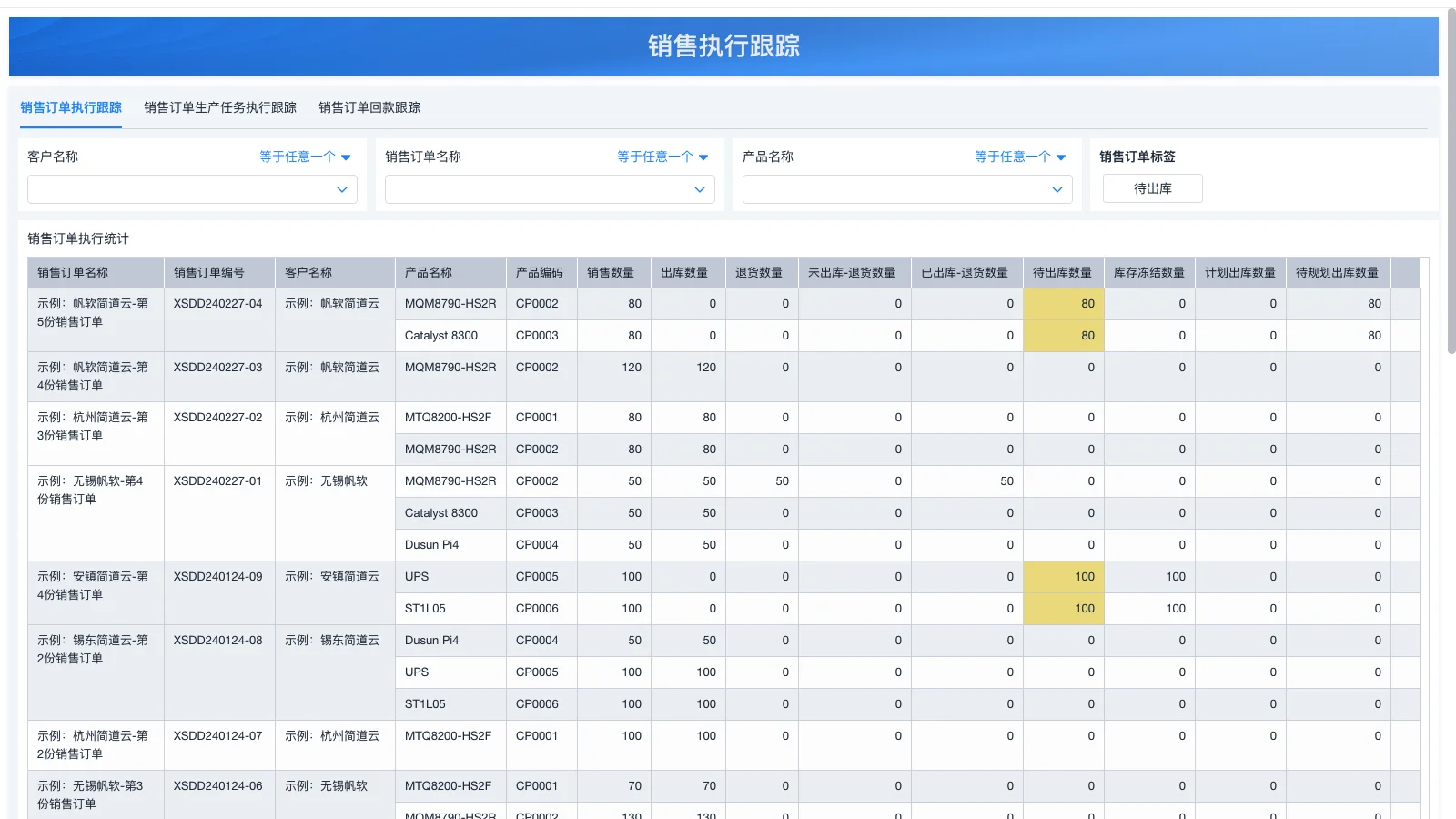This screenshot has width=1456, height=819.
Task: Select the 待出库 order tag
Action: (1152, 188)
